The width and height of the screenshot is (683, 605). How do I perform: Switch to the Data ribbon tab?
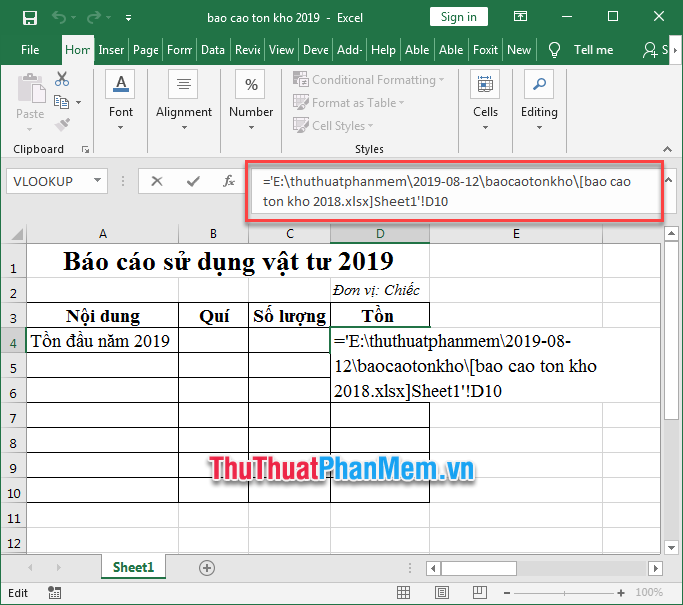[212, 50]
